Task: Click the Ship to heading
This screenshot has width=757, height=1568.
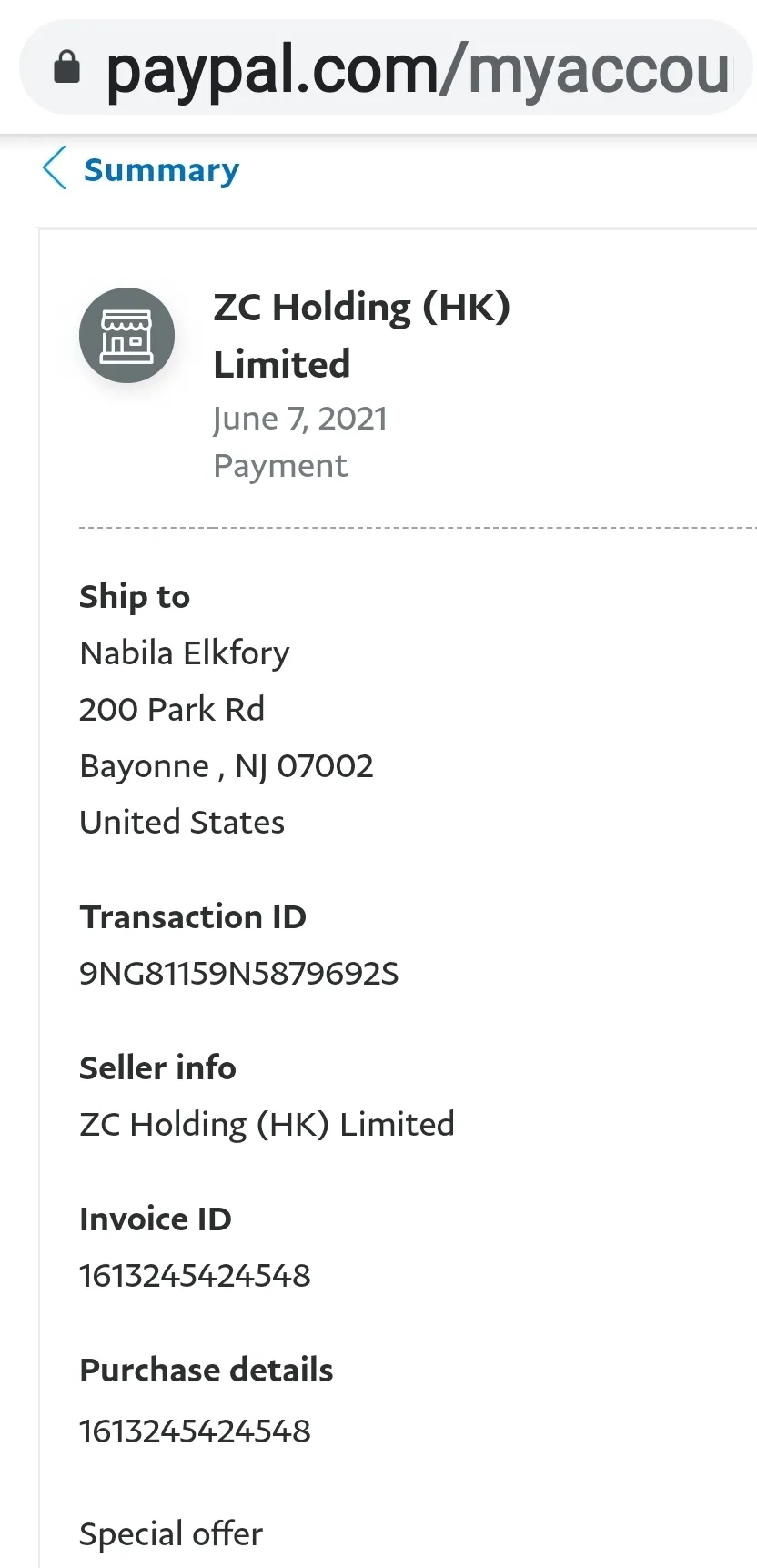Action: click(135, 597)
